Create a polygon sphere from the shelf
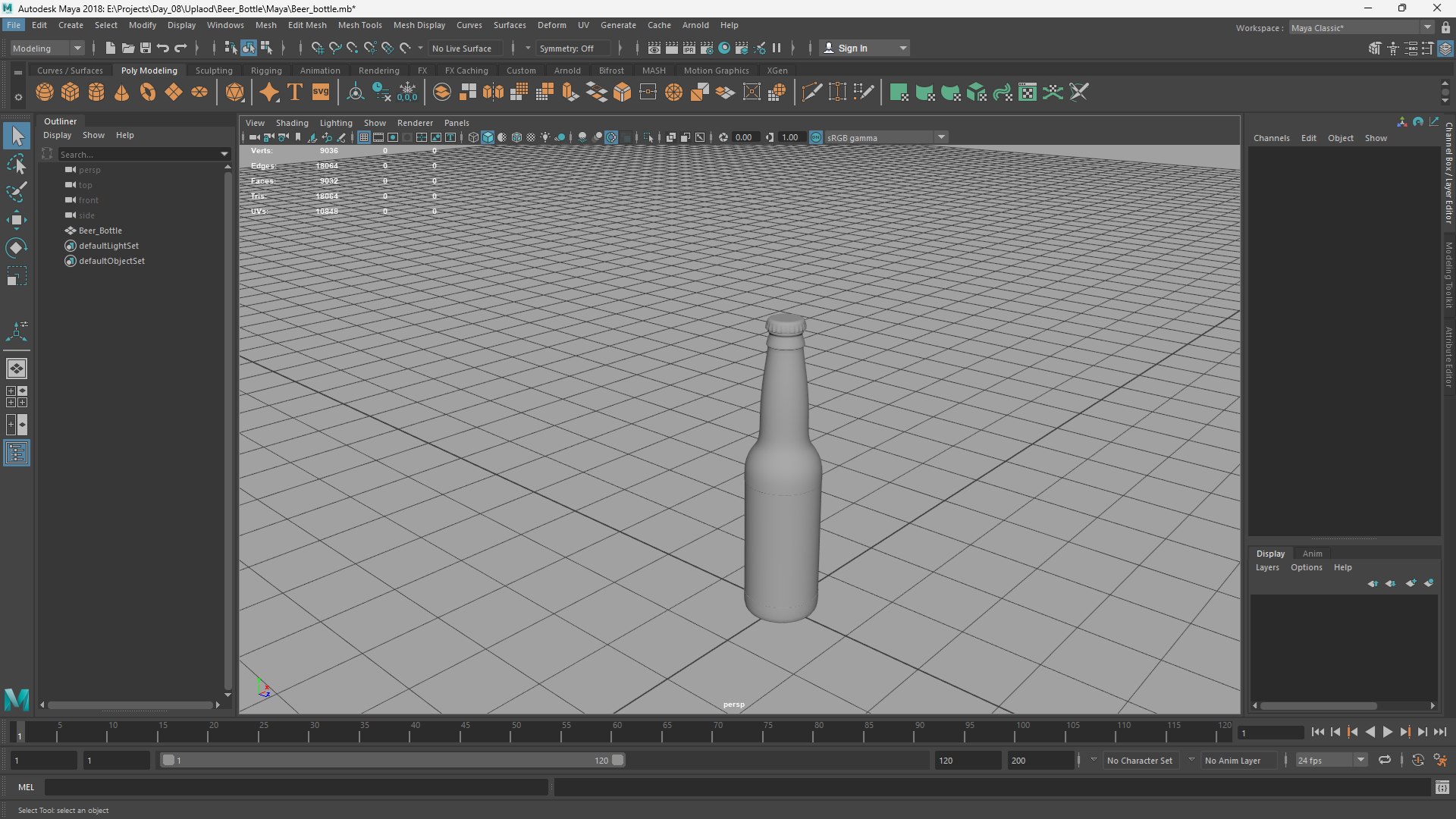This screenshot has width=1456, height=819. 45,93
